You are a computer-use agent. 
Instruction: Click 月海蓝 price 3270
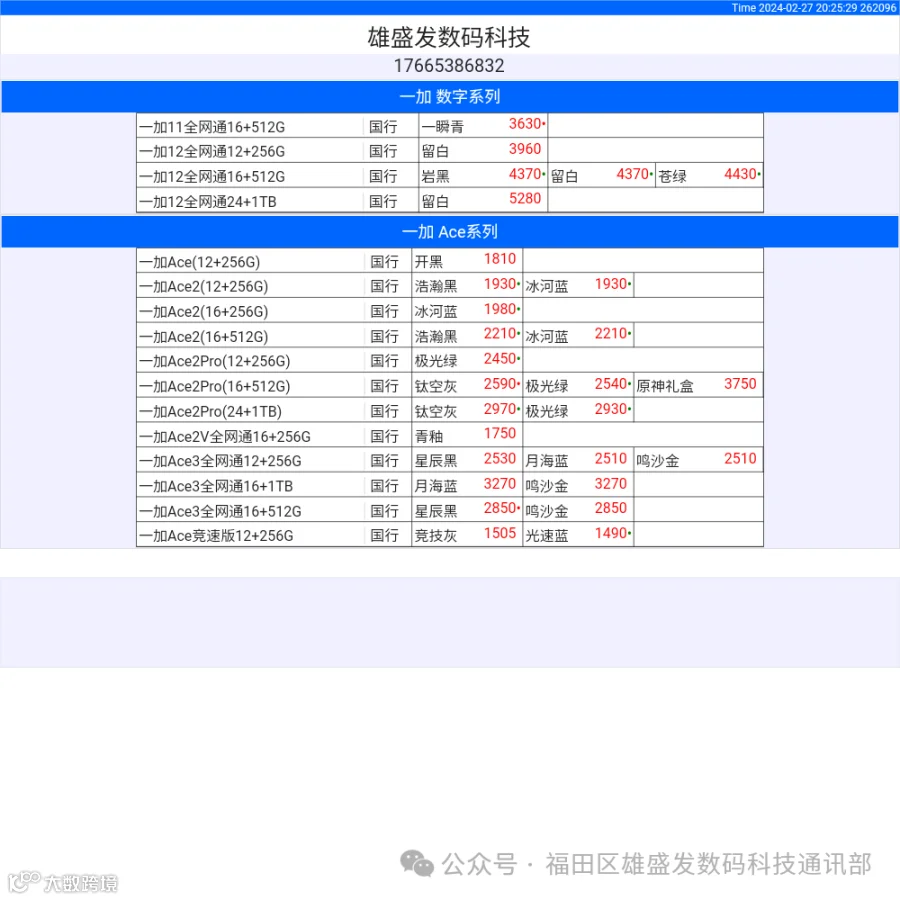[499, 484]
